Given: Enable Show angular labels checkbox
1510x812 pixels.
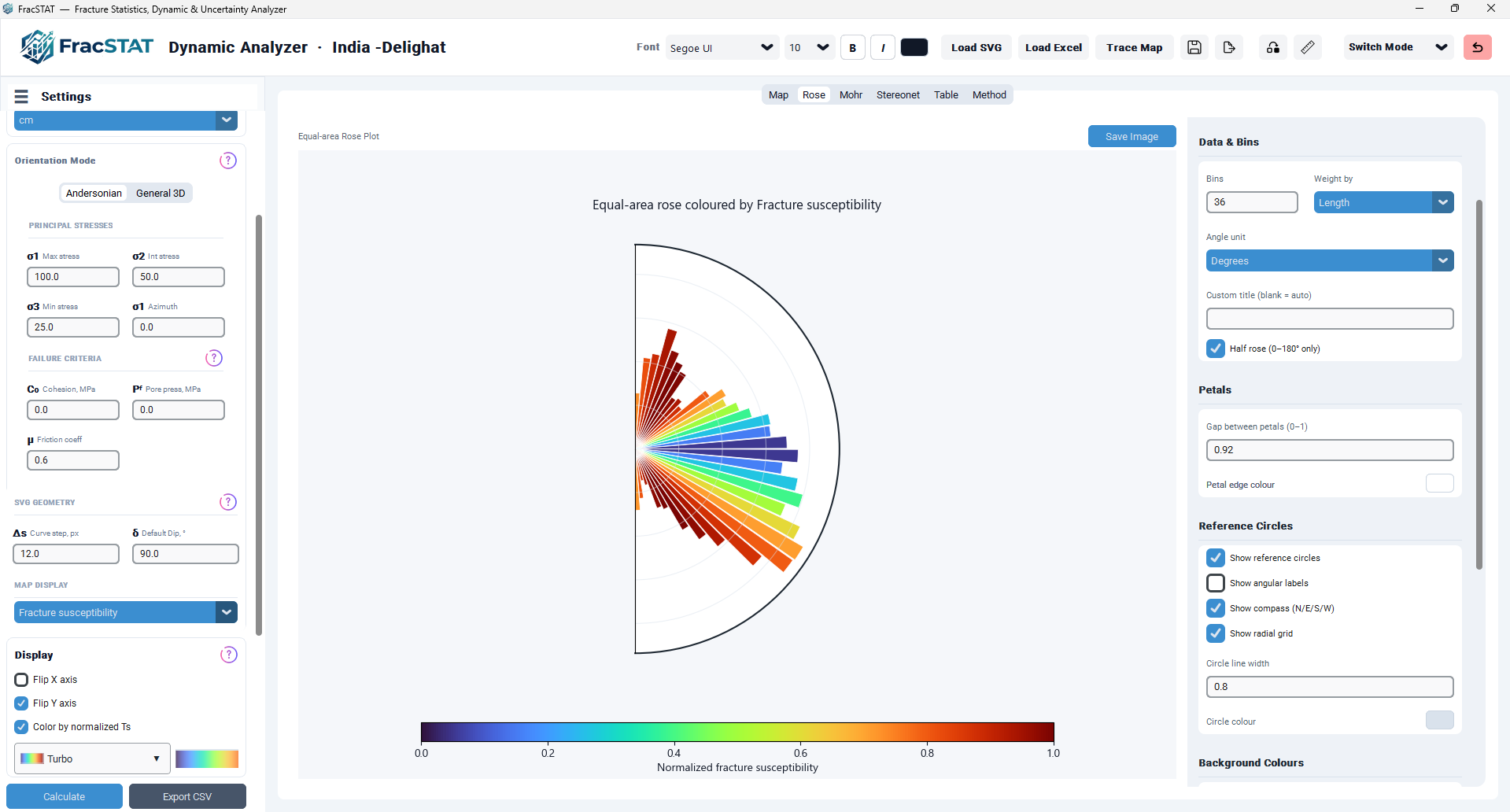Looking at the screenshot, I should pyautogui.click(x=1216, y=583).
